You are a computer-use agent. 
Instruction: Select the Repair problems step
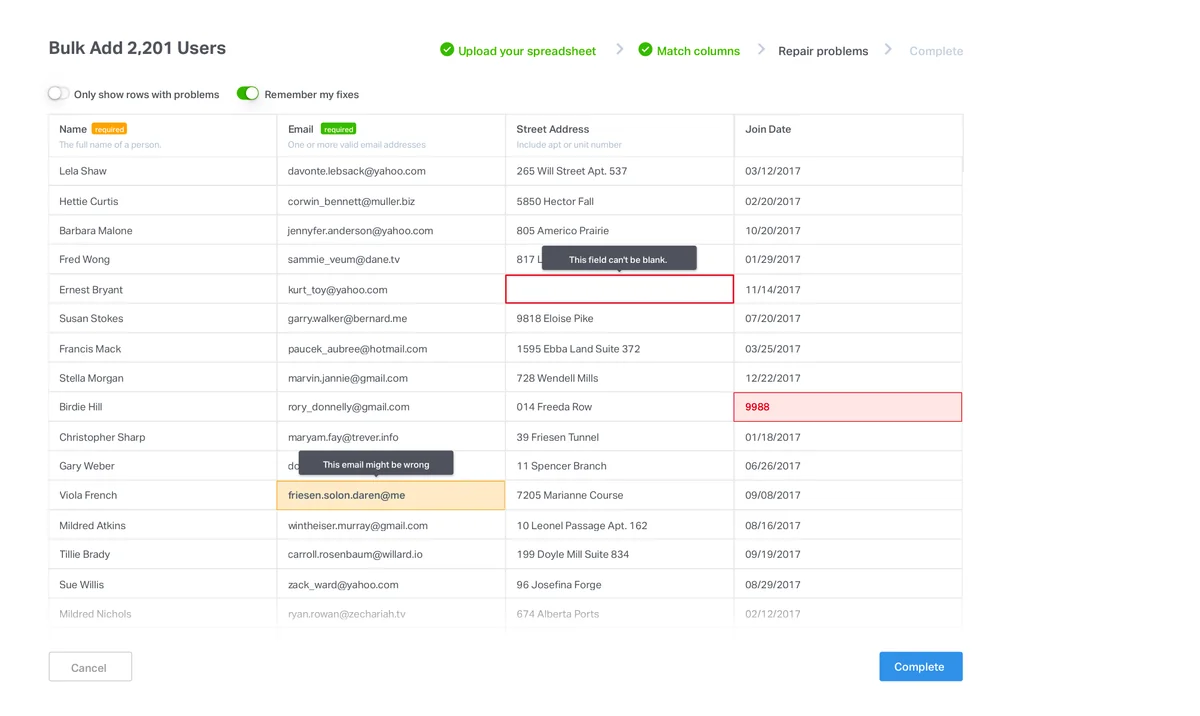pyautogui.click(x=823, y=50)
